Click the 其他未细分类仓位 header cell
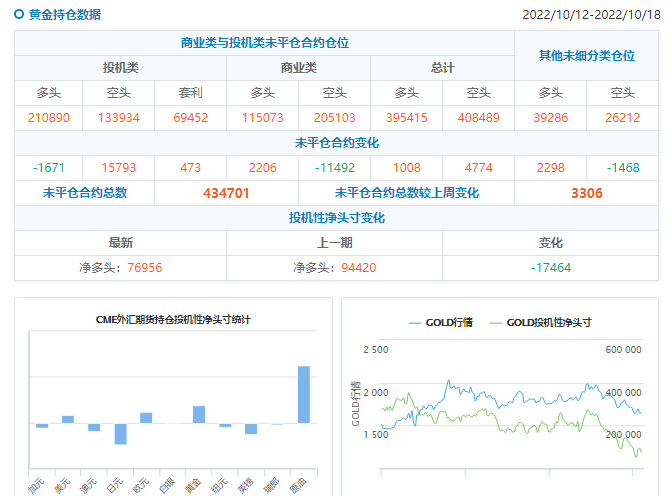 pos(586,56)
